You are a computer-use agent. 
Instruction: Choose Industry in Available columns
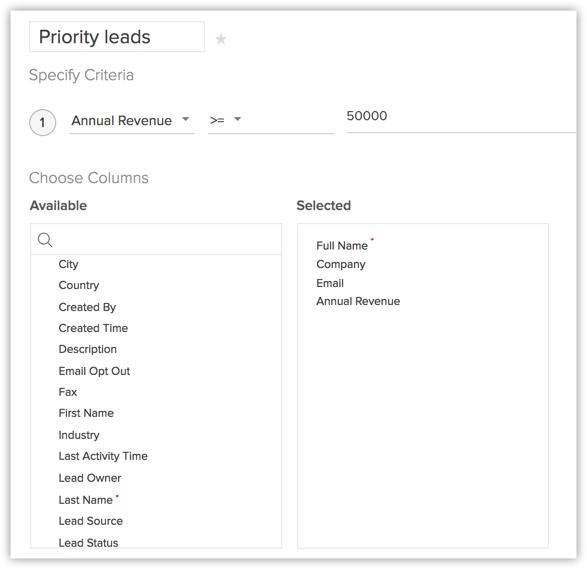pyautogui.click(x=79, y=435)
